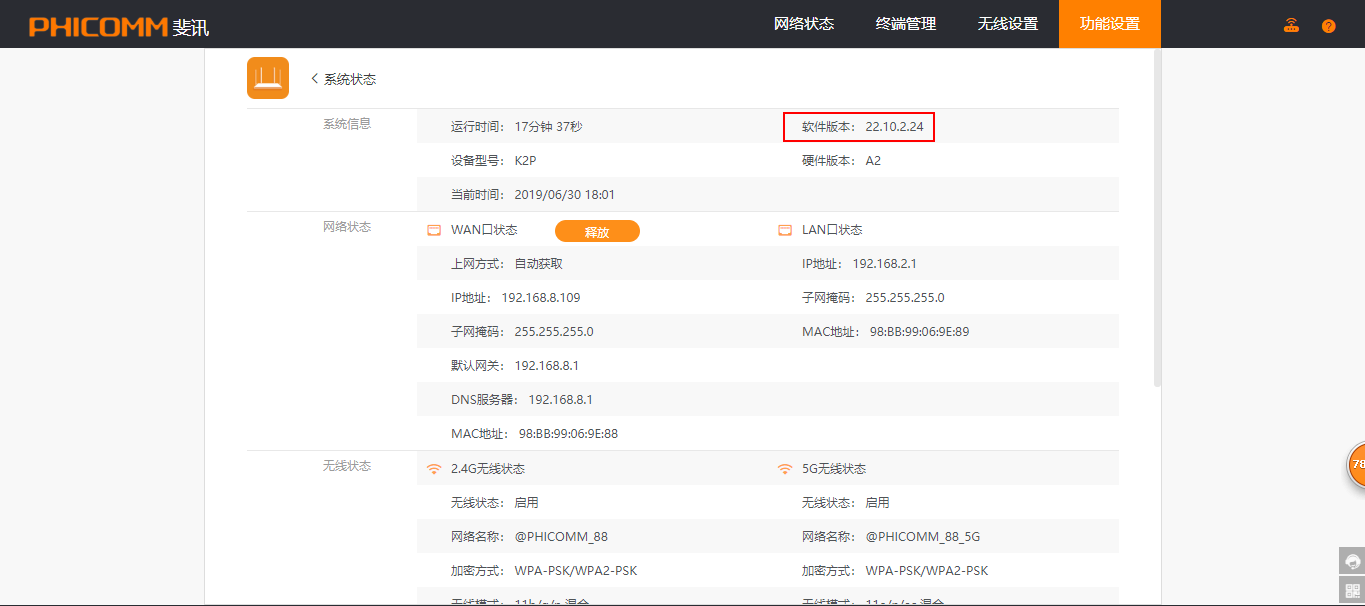Click the orange router icon beside 系统状态

(x=268, y=78)
